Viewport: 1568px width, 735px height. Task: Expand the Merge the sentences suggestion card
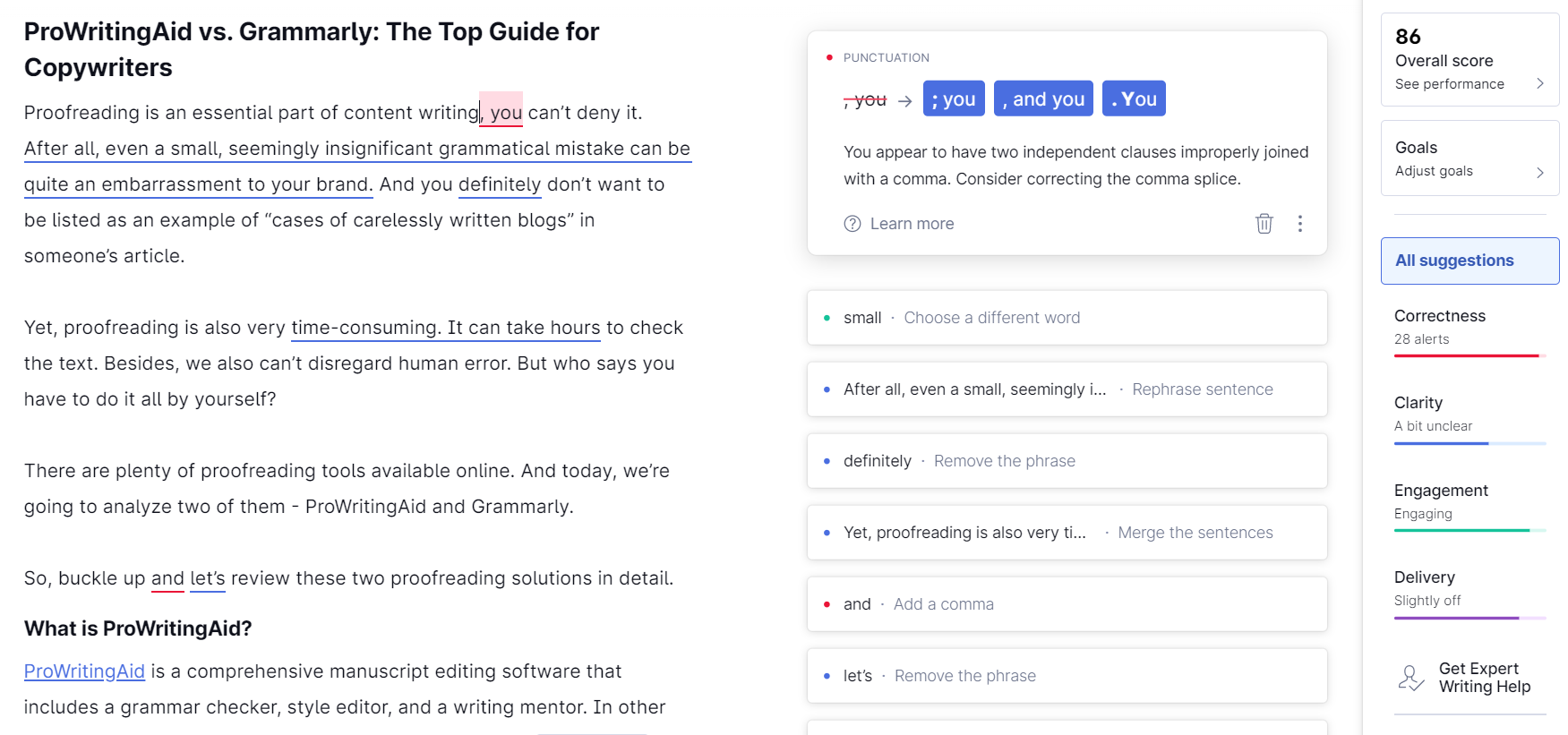point(1067,533)
